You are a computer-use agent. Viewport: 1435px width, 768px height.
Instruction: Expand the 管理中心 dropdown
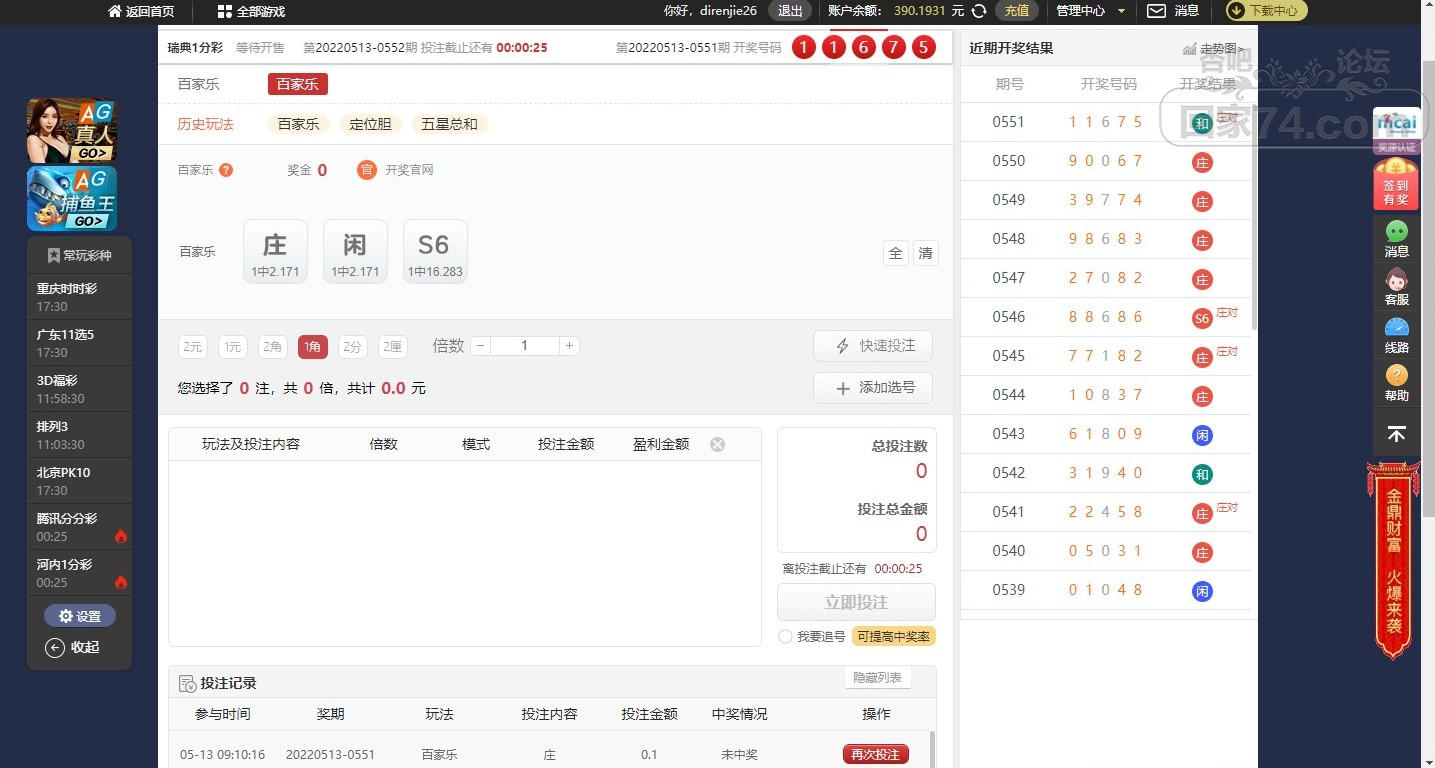coord(1091,11)
